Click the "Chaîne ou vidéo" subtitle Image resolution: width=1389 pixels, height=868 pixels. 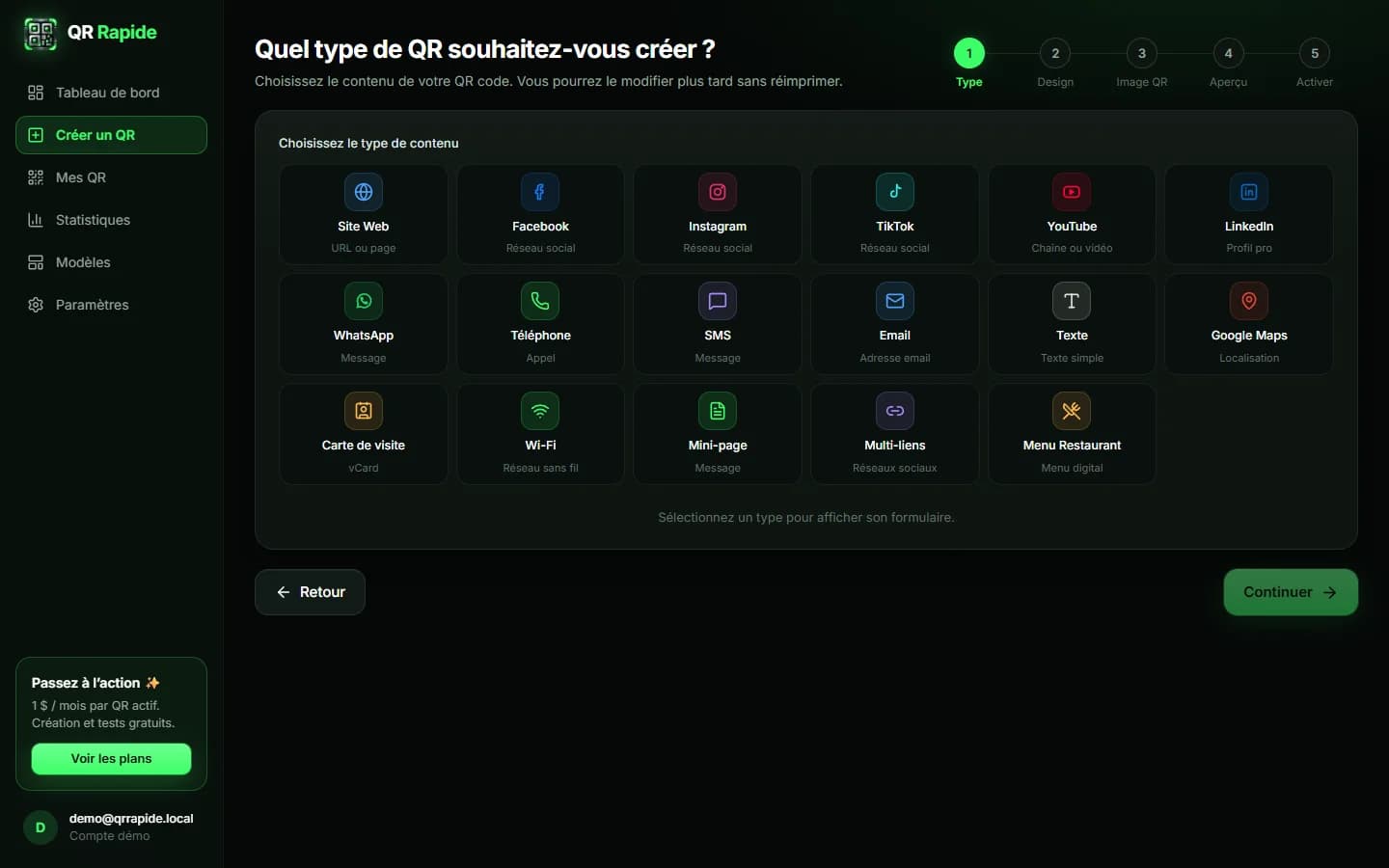1072,248
